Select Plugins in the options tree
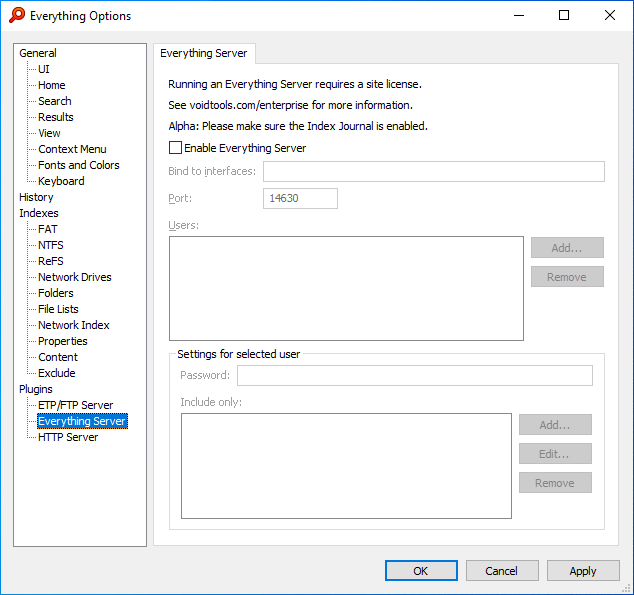Screen dimensions: 634x595 pos(36,389)
